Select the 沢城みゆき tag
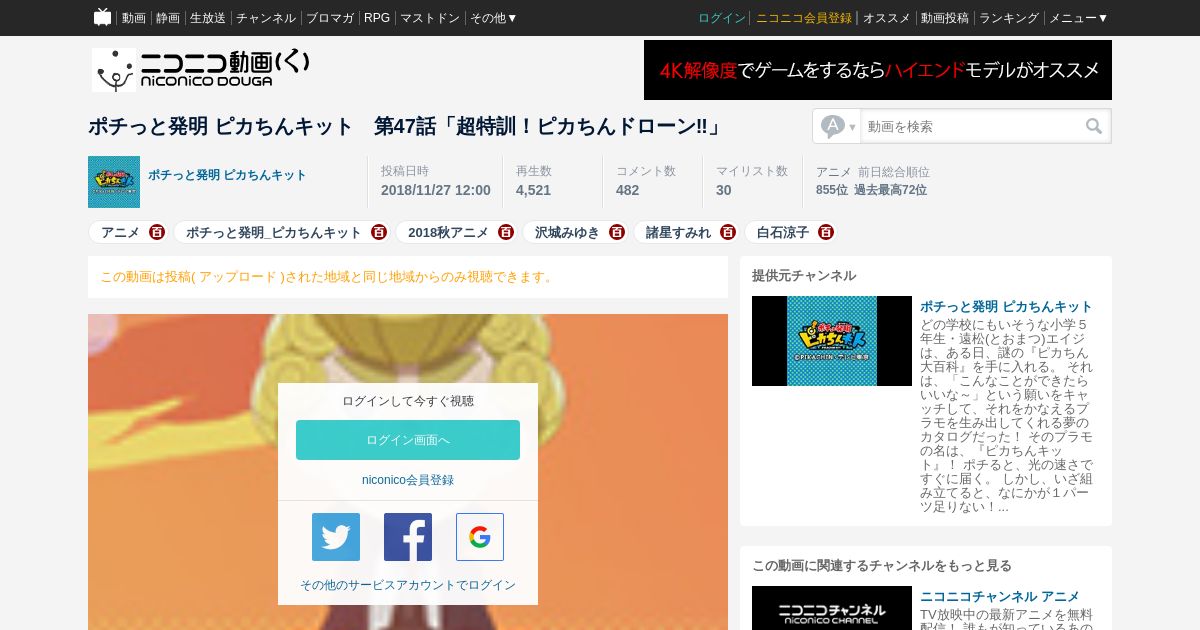The width and height of the screenshot is (1200, 630). point(567,232)
